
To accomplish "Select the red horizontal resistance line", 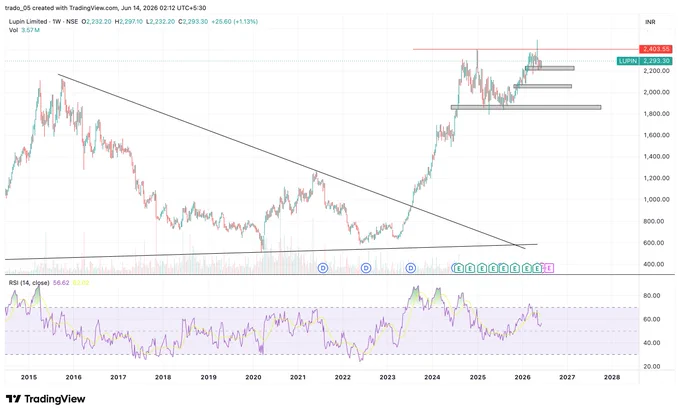I will click(526, 49).
